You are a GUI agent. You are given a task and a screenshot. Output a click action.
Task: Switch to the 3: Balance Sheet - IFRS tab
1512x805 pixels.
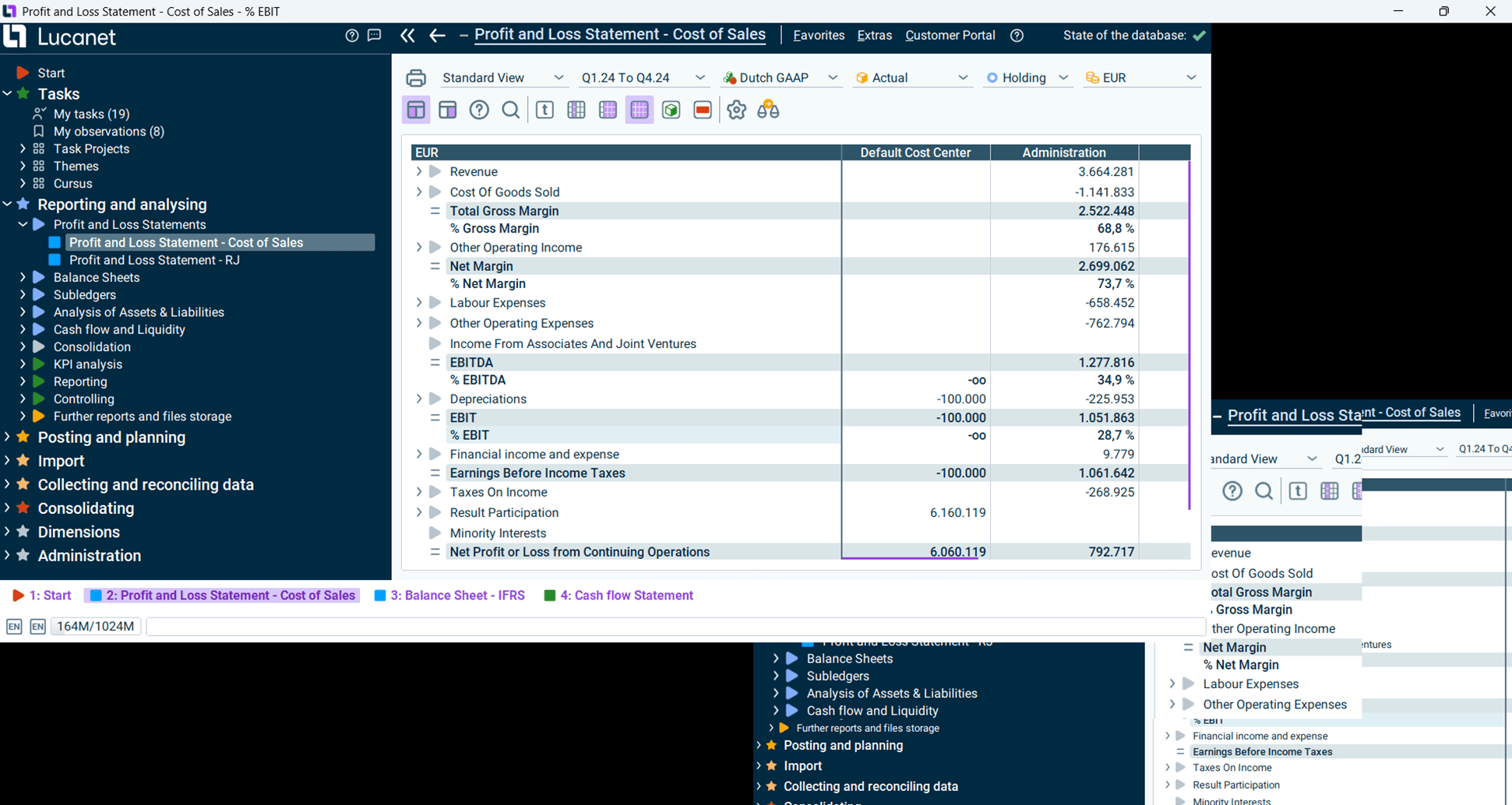[449, 596]
